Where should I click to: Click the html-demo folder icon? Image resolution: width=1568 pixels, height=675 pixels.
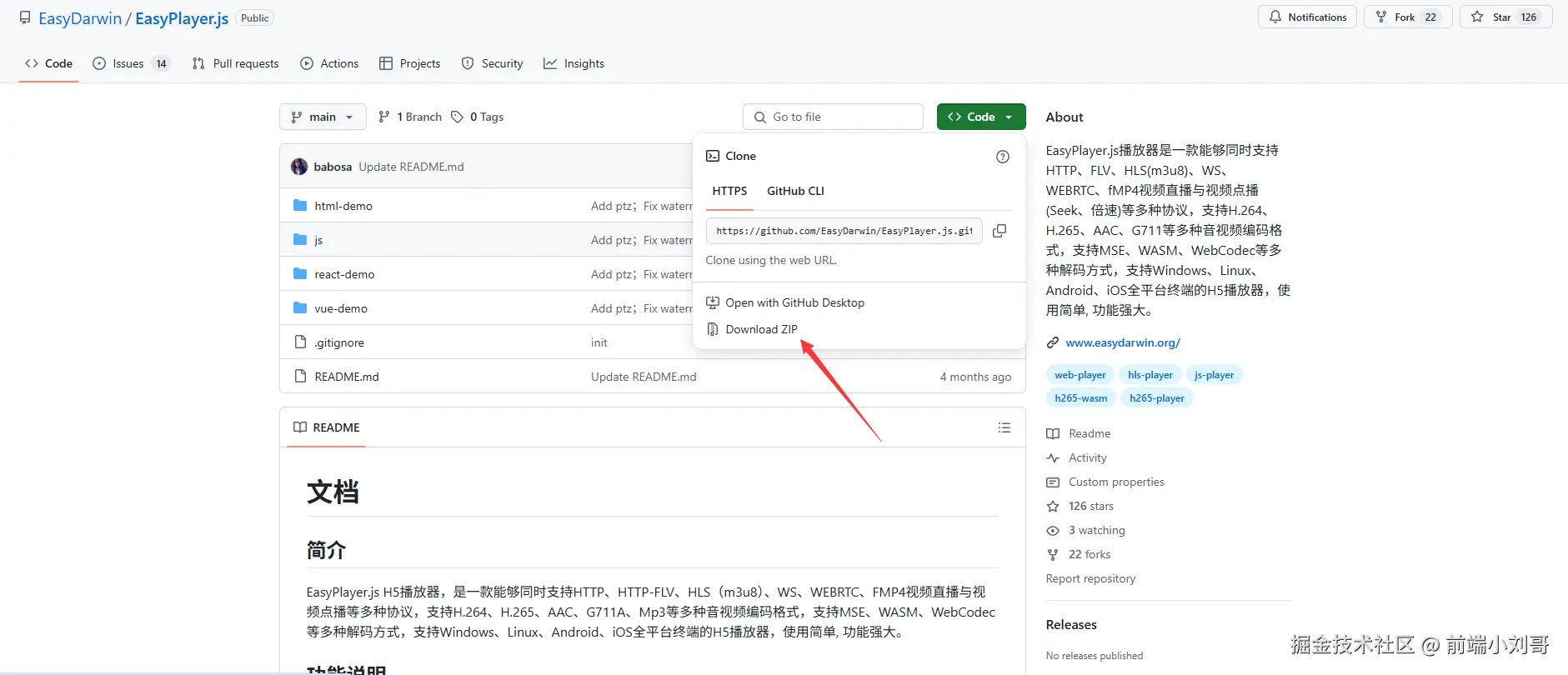click(x=300, y=205)
